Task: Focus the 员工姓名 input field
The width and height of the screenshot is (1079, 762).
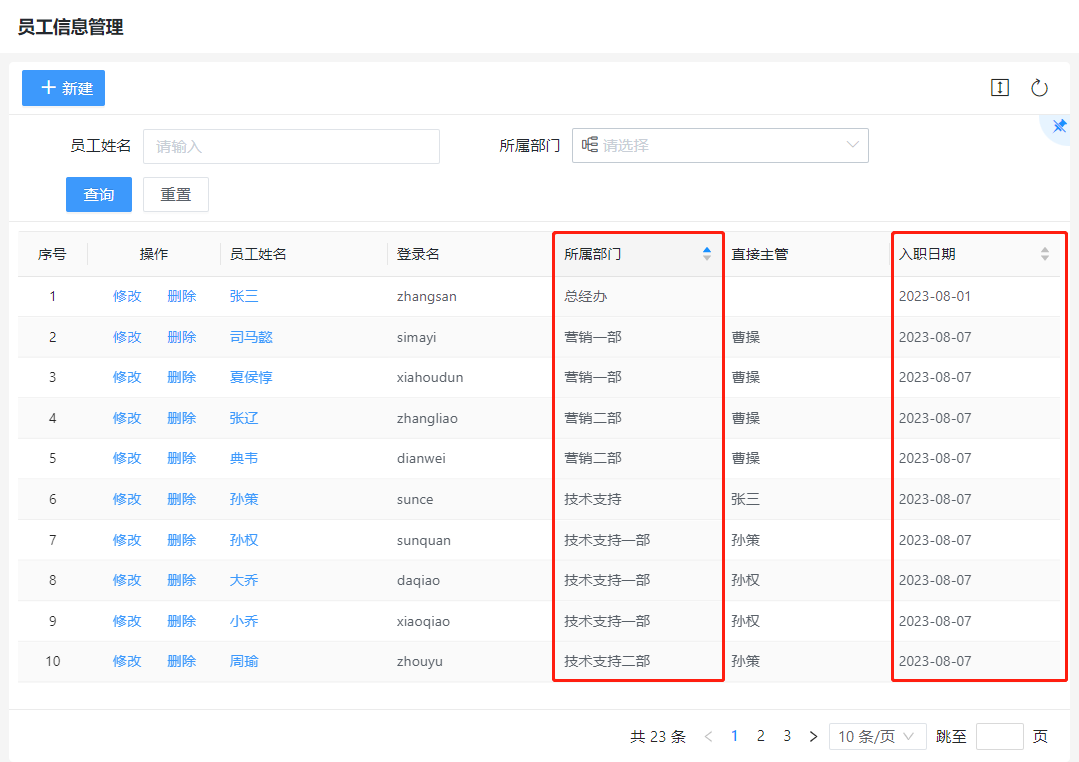Action: pos(291,146)
